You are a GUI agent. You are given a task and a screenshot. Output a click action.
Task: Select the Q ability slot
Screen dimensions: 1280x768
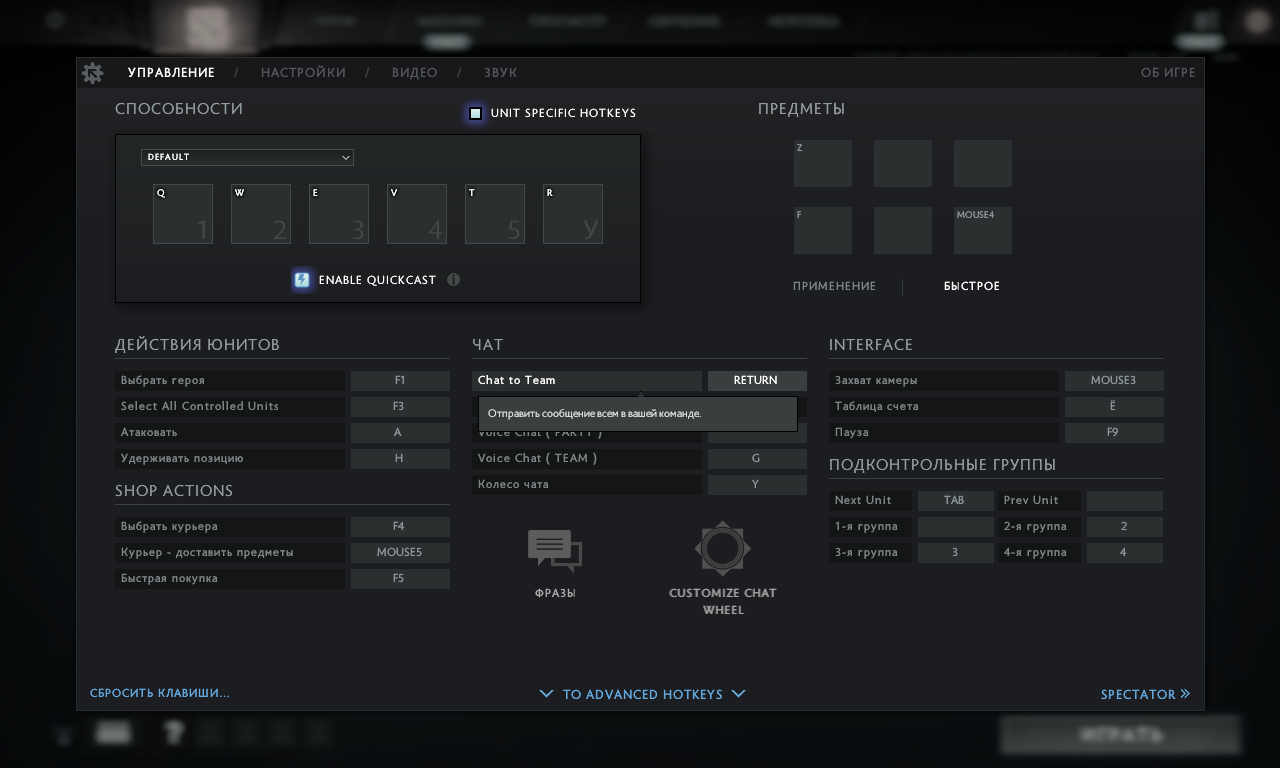[183, 214]
